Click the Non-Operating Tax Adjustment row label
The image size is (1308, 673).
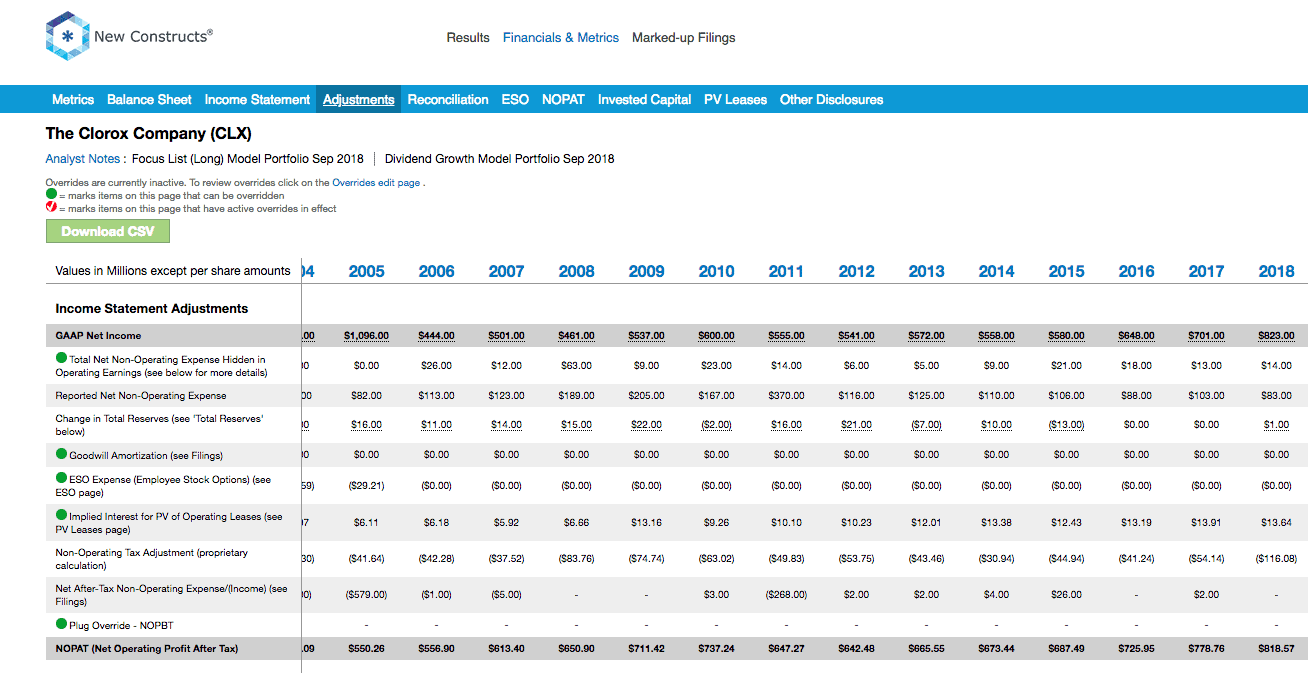[152, 559]
